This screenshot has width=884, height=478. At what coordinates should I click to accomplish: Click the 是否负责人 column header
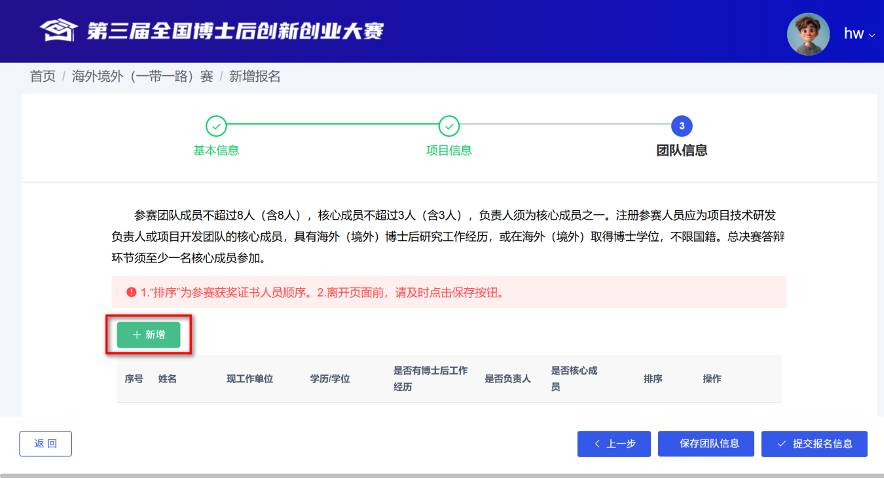pyautogui.click(x=507, y=379)
